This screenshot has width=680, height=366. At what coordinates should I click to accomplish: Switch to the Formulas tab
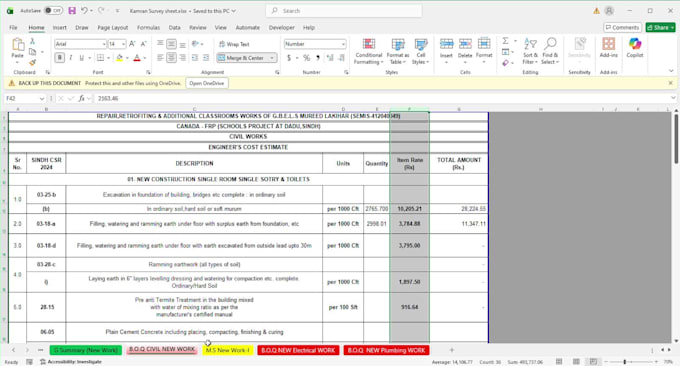(148, 27)
